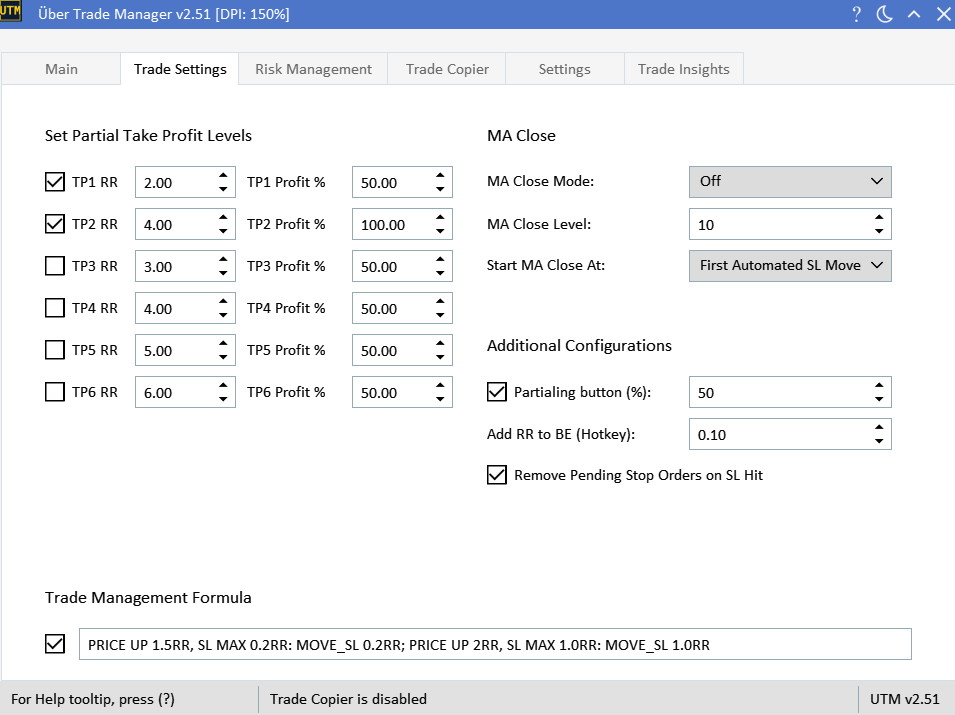
Task: Open the Trade Copier tab
Action: pyautogui.click(x=447, y=69)
